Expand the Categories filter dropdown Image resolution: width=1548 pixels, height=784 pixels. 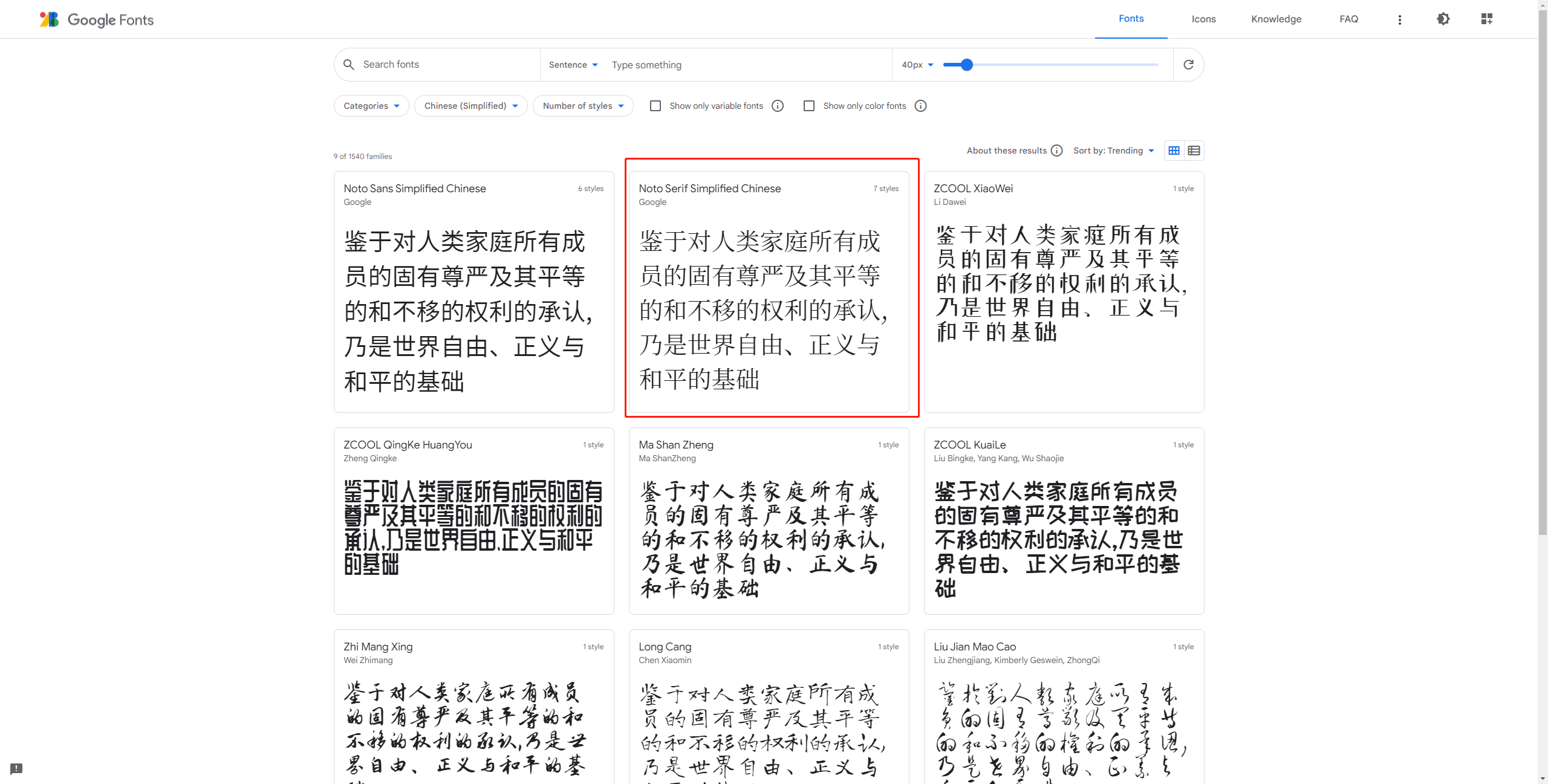pos(371,106)
